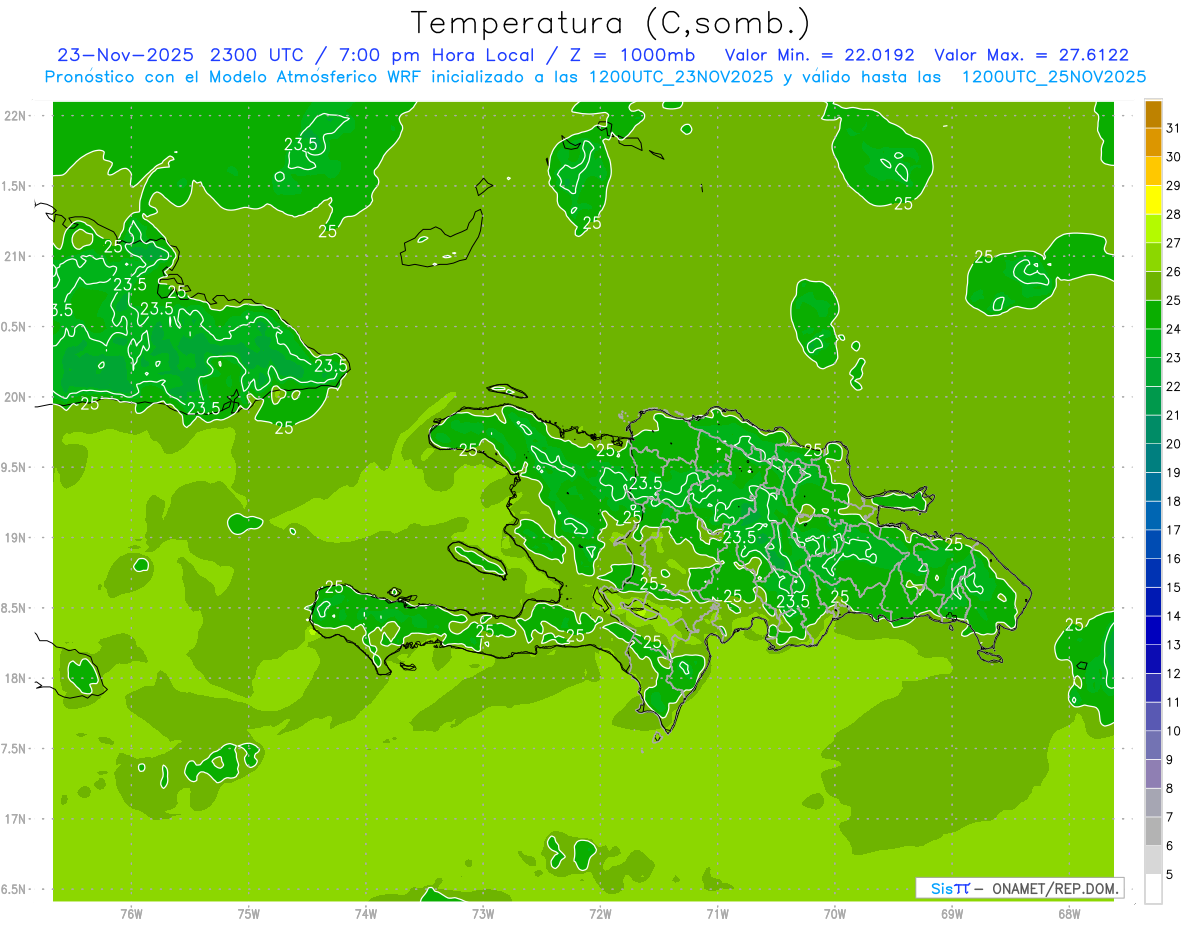Click the color scale label 27

tap(1174, 243)
